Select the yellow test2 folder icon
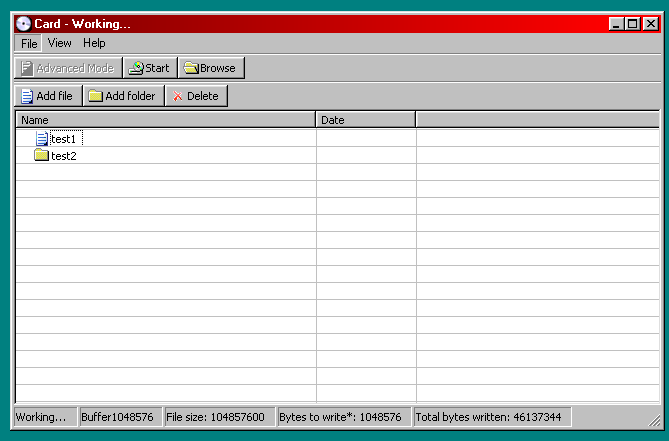The height and width of the screenshot is (441, 669). point(41,156)
